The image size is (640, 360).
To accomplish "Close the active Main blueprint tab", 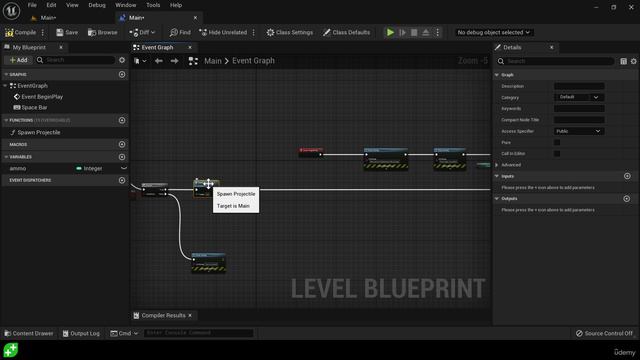I will (x=195, y=18).
